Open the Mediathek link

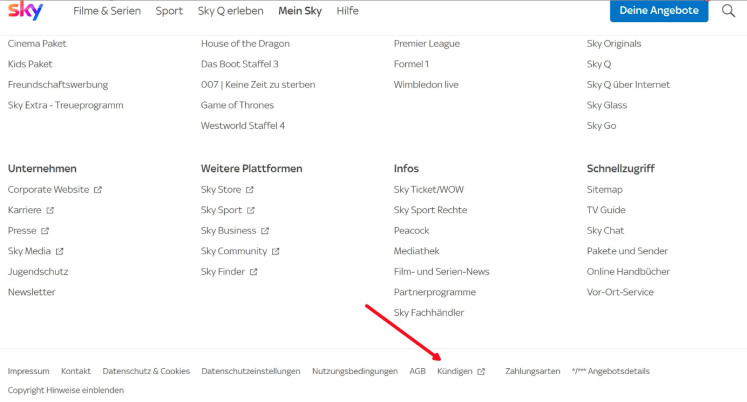point(416,251)
